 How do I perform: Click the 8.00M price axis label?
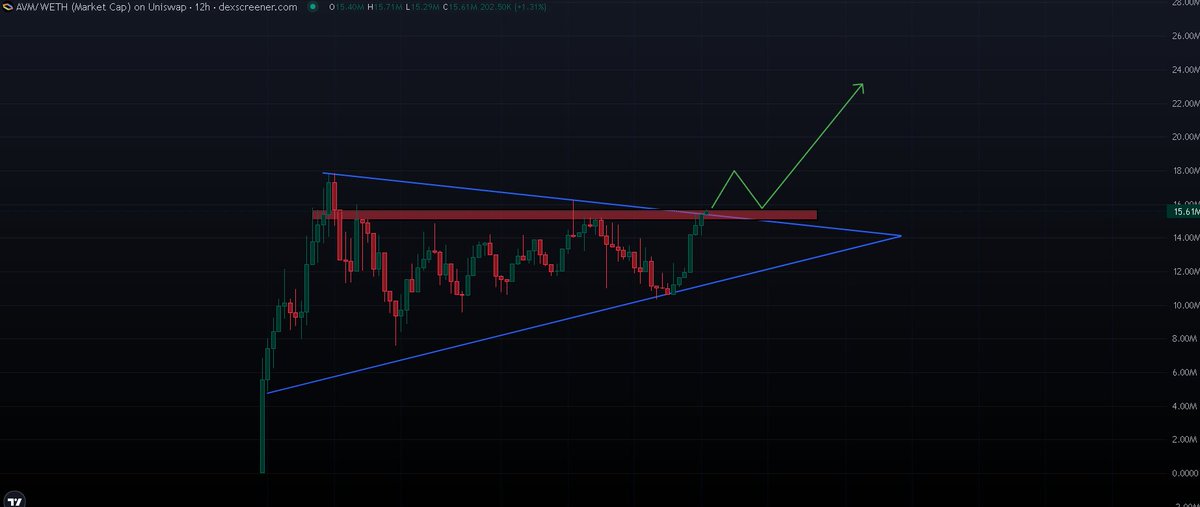point(1184,339)
